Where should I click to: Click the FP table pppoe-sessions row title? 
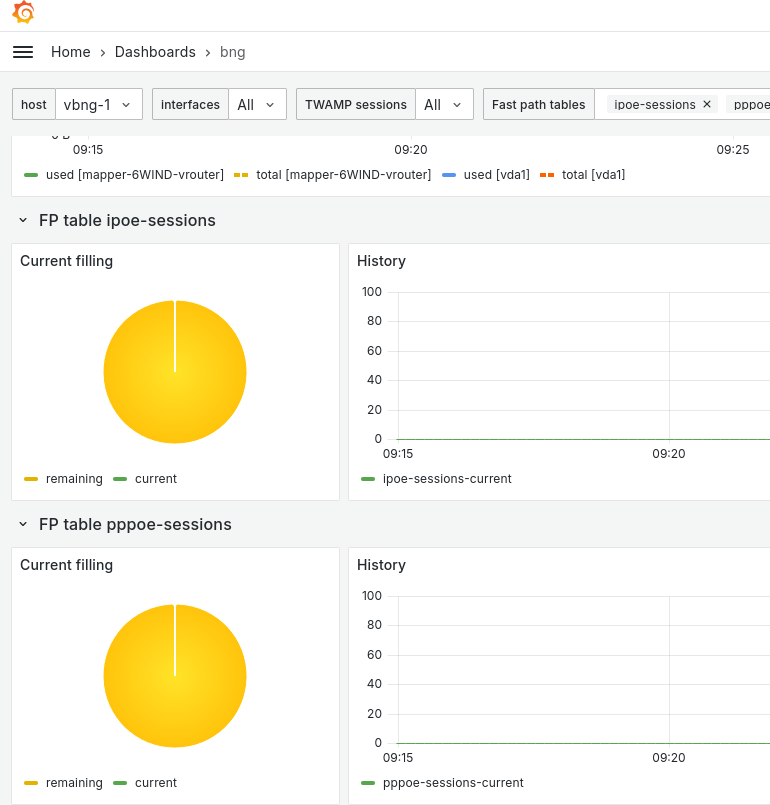[x=135, y=524]
